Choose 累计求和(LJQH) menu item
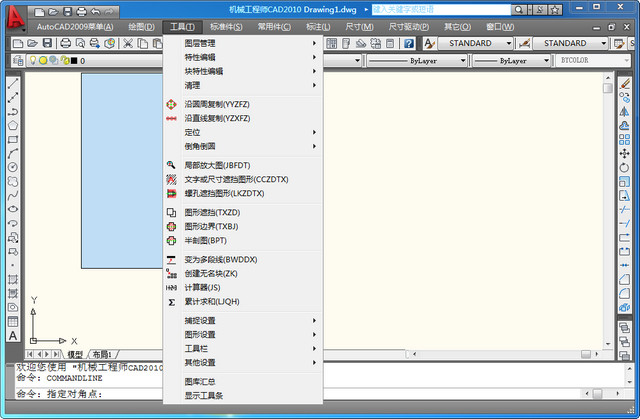 point(243,302)
